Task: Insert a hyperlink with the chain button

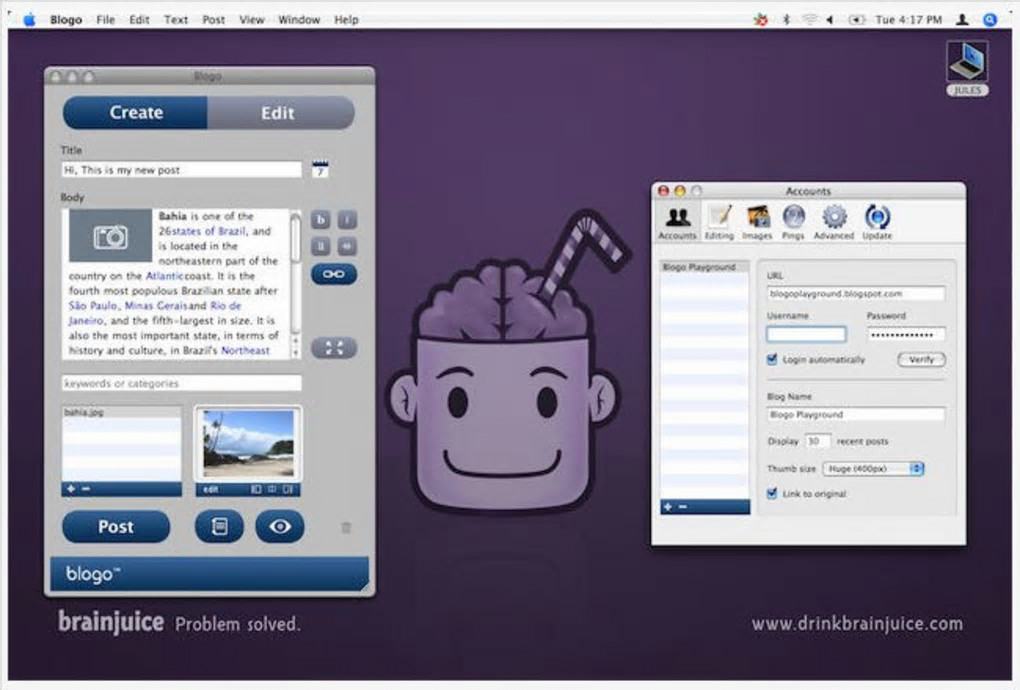Action: pos(334,274)
